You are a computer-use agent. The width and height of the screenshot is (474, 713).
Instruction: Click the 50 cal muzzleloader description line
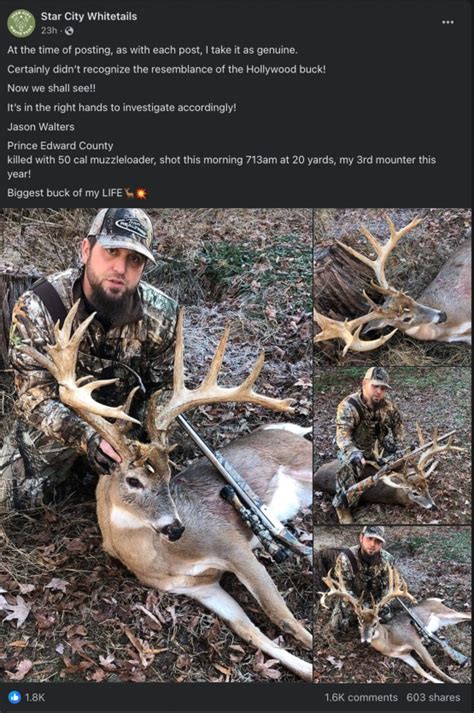222,167
